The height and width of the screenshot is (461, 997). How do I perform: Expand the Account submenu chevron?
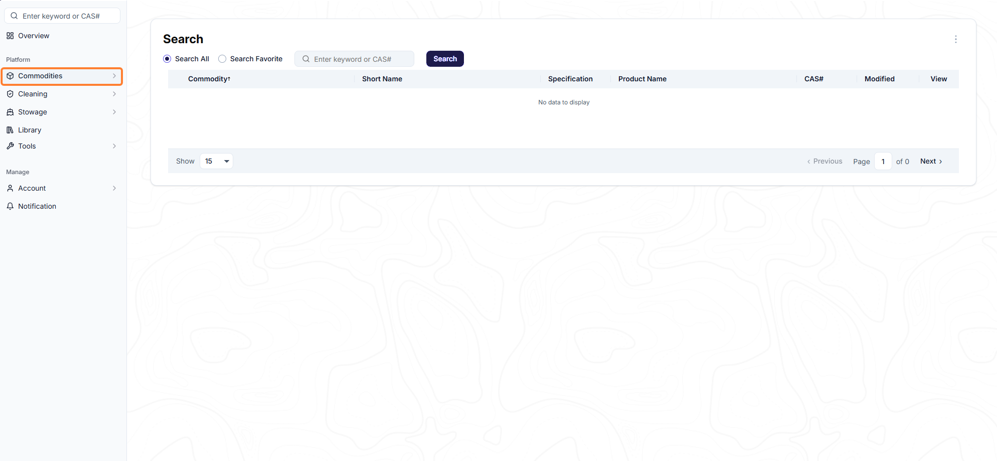click(x=114, y=188)
